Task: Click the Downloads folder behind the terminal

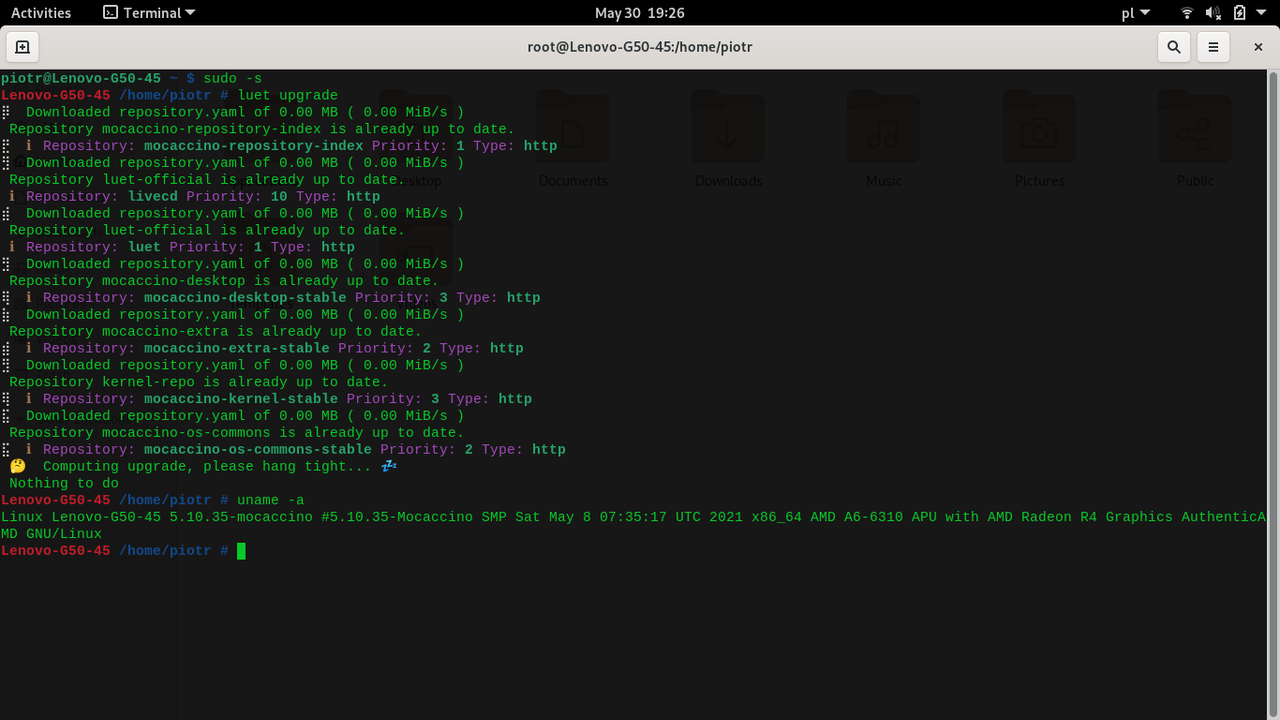Action: click(728, 140)
